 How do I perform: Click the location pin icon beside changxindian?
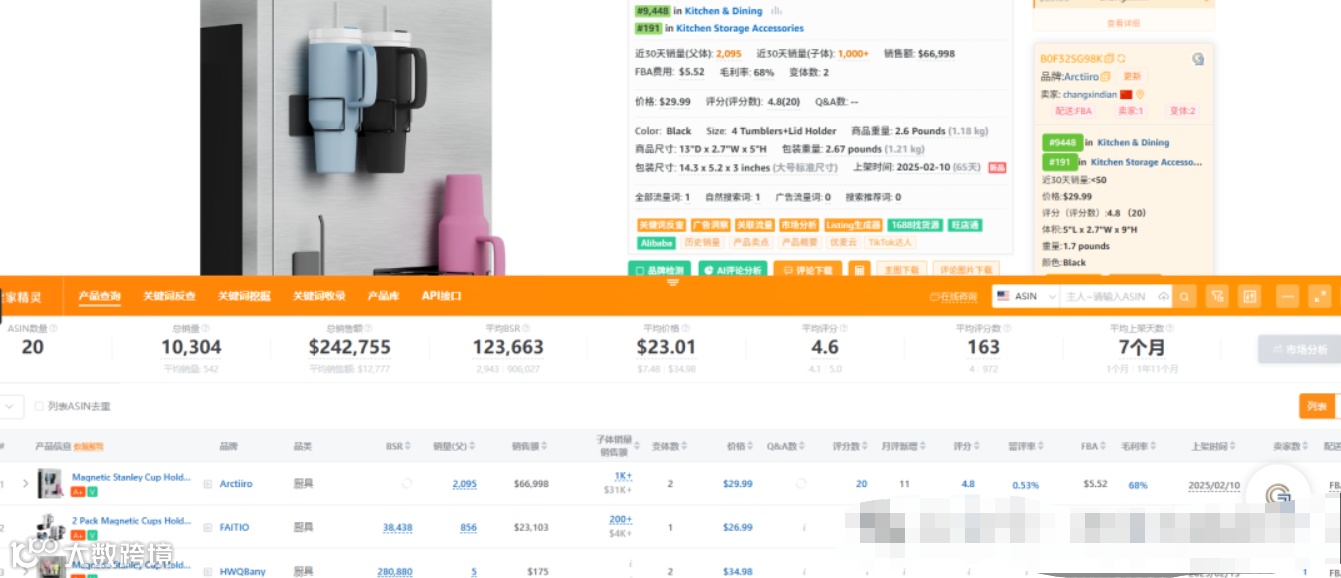[1139, 94]
